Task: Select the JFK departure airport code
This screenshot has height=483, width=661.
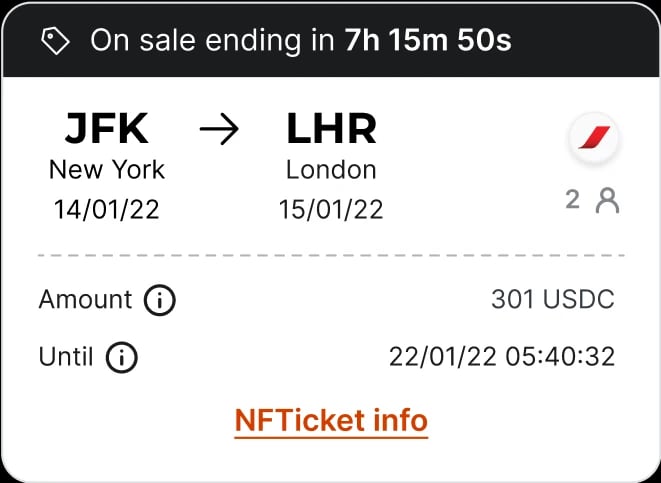Action: tap(107, 129)
